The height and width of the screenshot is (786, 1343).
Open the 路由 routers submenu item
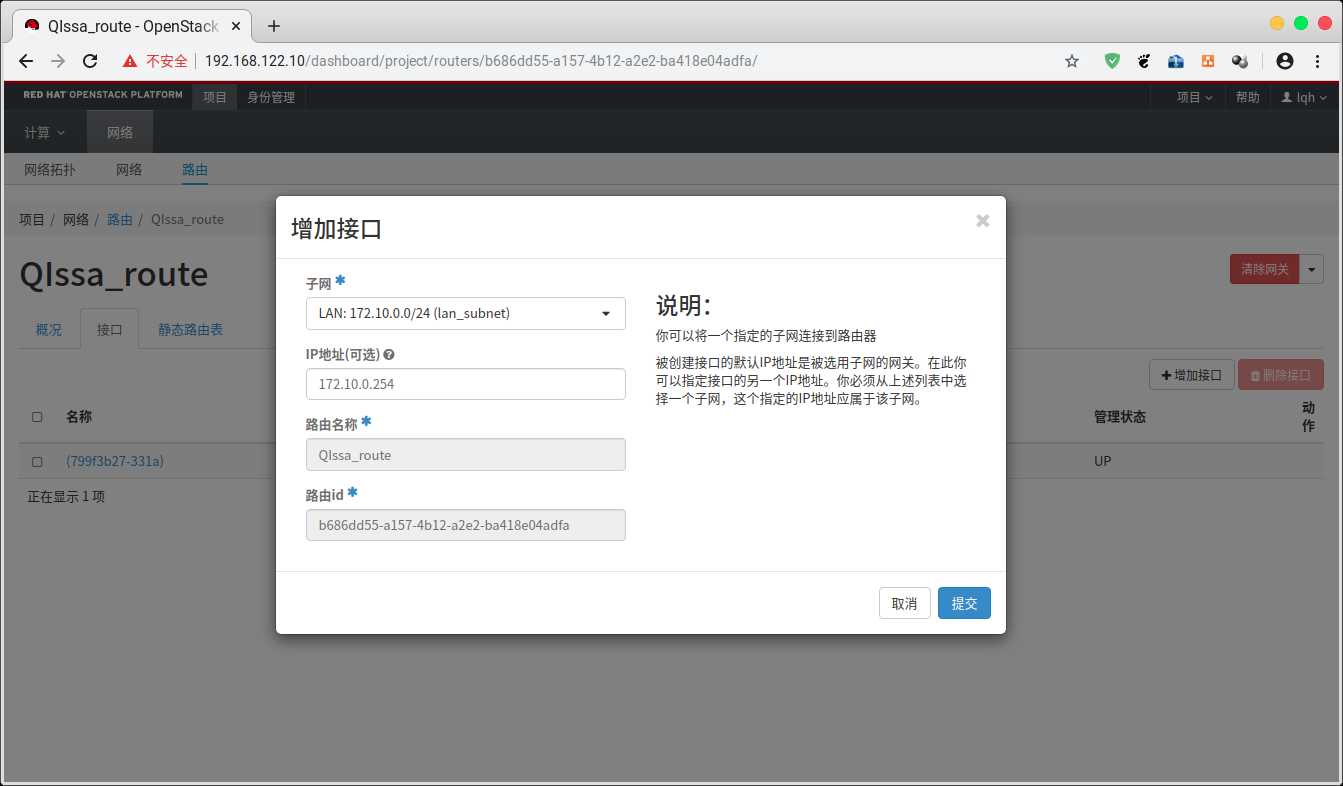pos(195,169)
